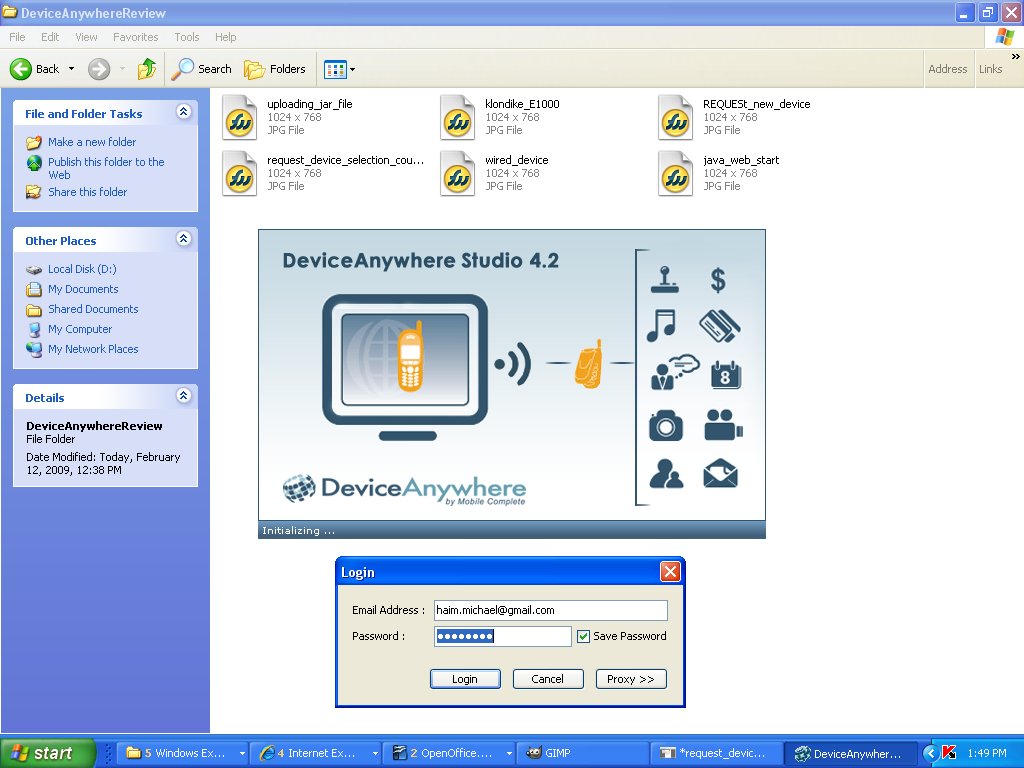The height and width of the screenshot is (768, 1024).
Task: Collapse the Other Places panel
Action: (x=183, y=240)
